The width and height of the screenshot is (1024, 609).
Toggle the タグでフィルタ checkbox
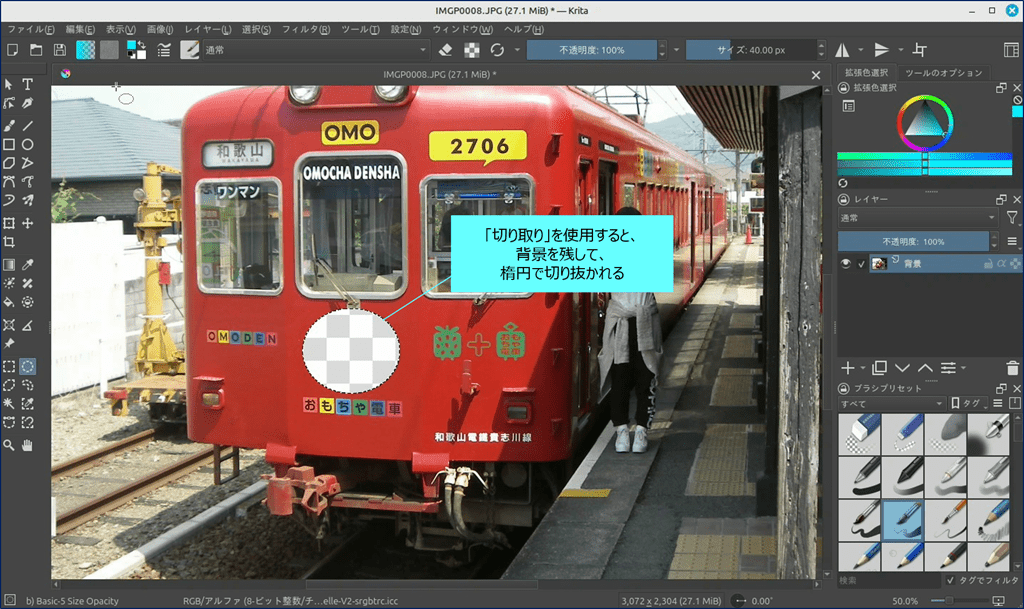pyautogui.click(x=950, y=580)
